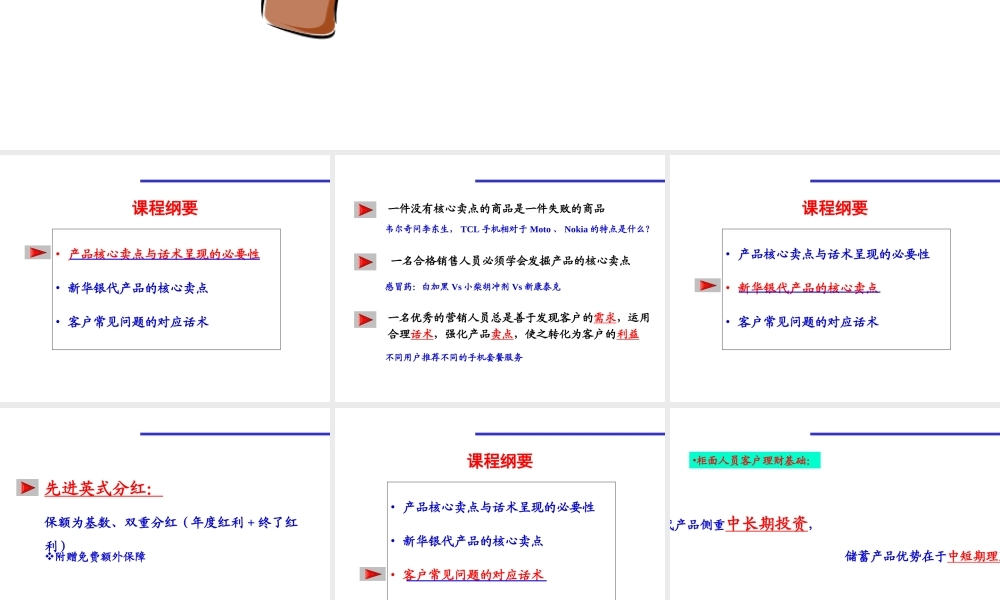
Task: Select red underlined text 新华银代产品的核心卖点
Action: (x=808, y=288)
